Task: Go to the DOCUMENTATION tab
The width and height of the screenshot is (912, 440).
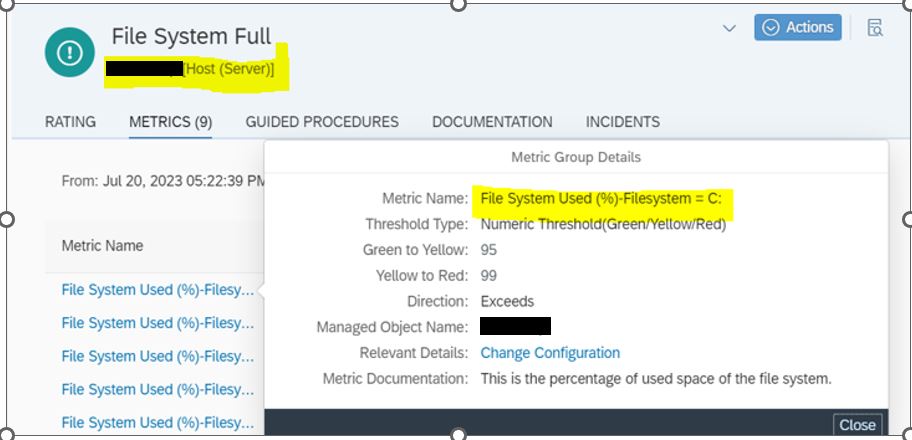Action: (492, 122)
